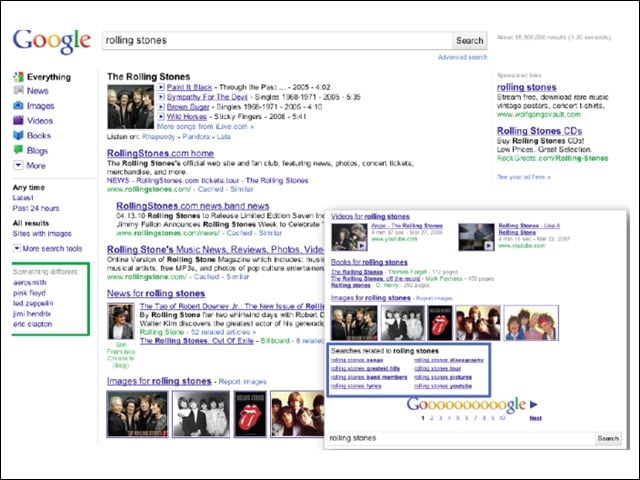Screen dimensions: 640x480
Task: Open the Images camera icon filter
Action: click(x=18, y=106)
